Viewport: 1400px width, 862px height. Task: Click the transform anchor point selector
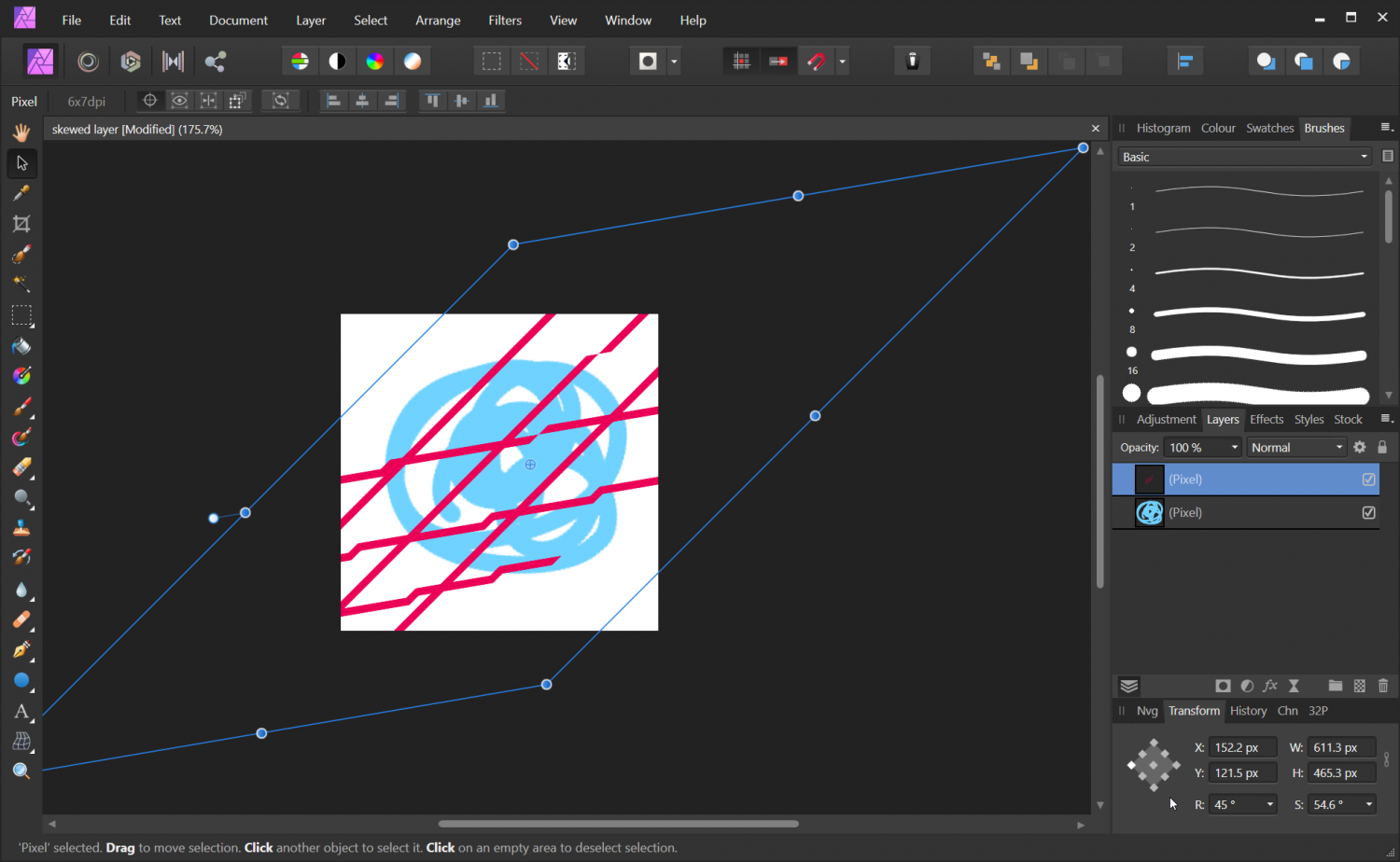click(1154, 765)
